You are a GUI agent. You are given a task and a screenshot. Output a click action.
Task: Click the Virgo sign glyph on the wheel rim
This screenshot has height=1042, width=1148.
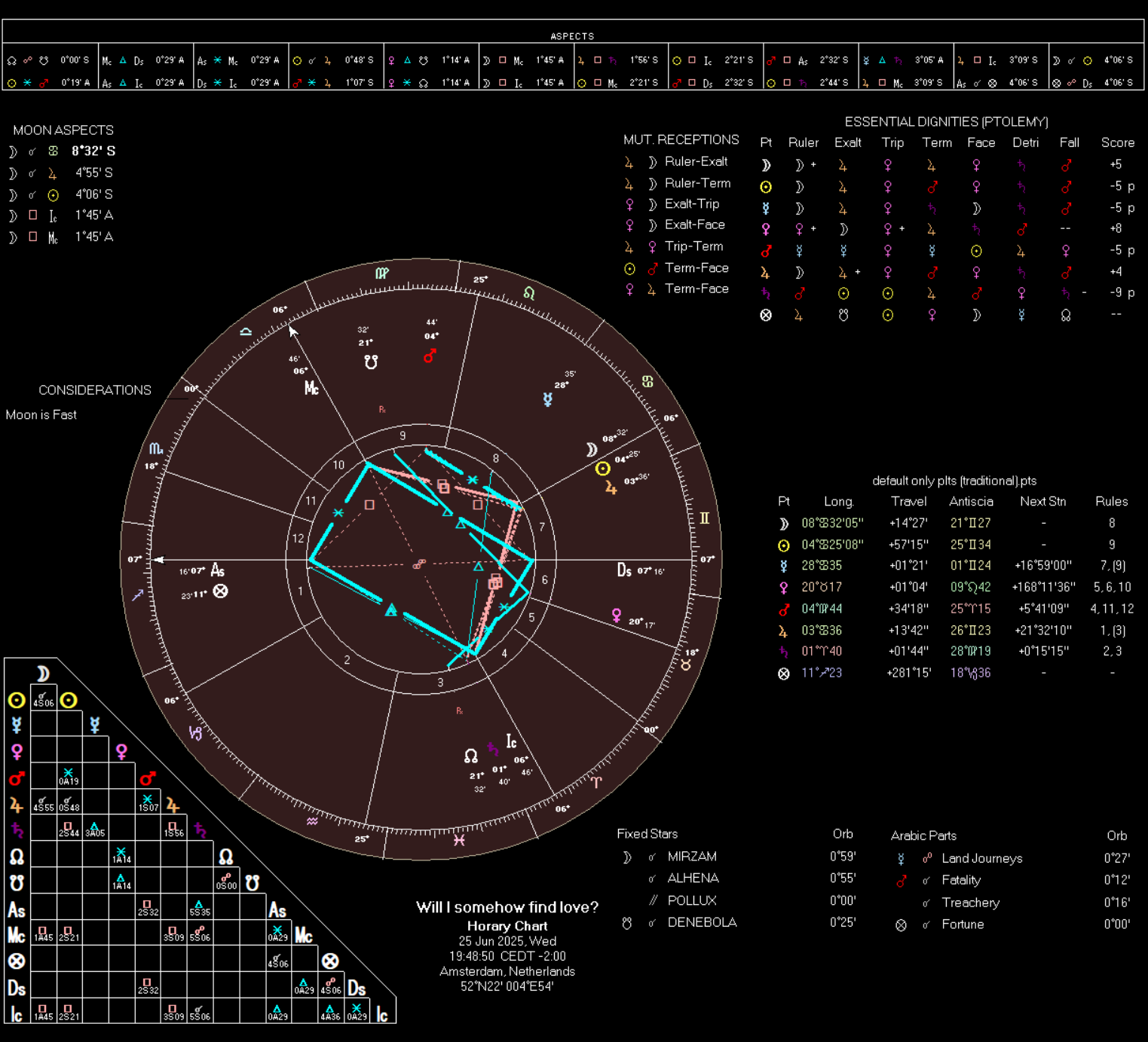382,273
